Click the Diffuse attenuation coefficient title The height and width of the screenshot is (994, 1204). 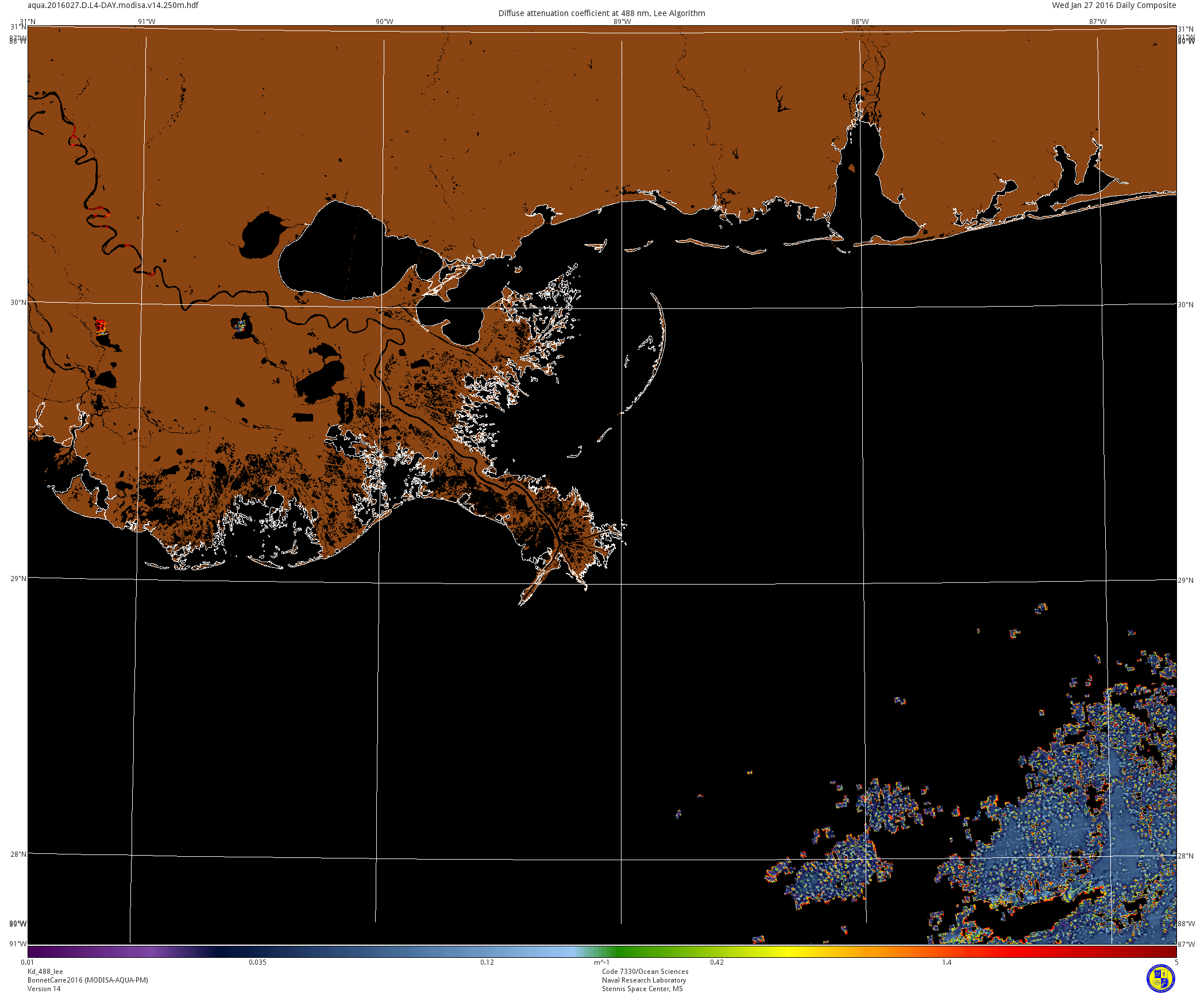601,13
